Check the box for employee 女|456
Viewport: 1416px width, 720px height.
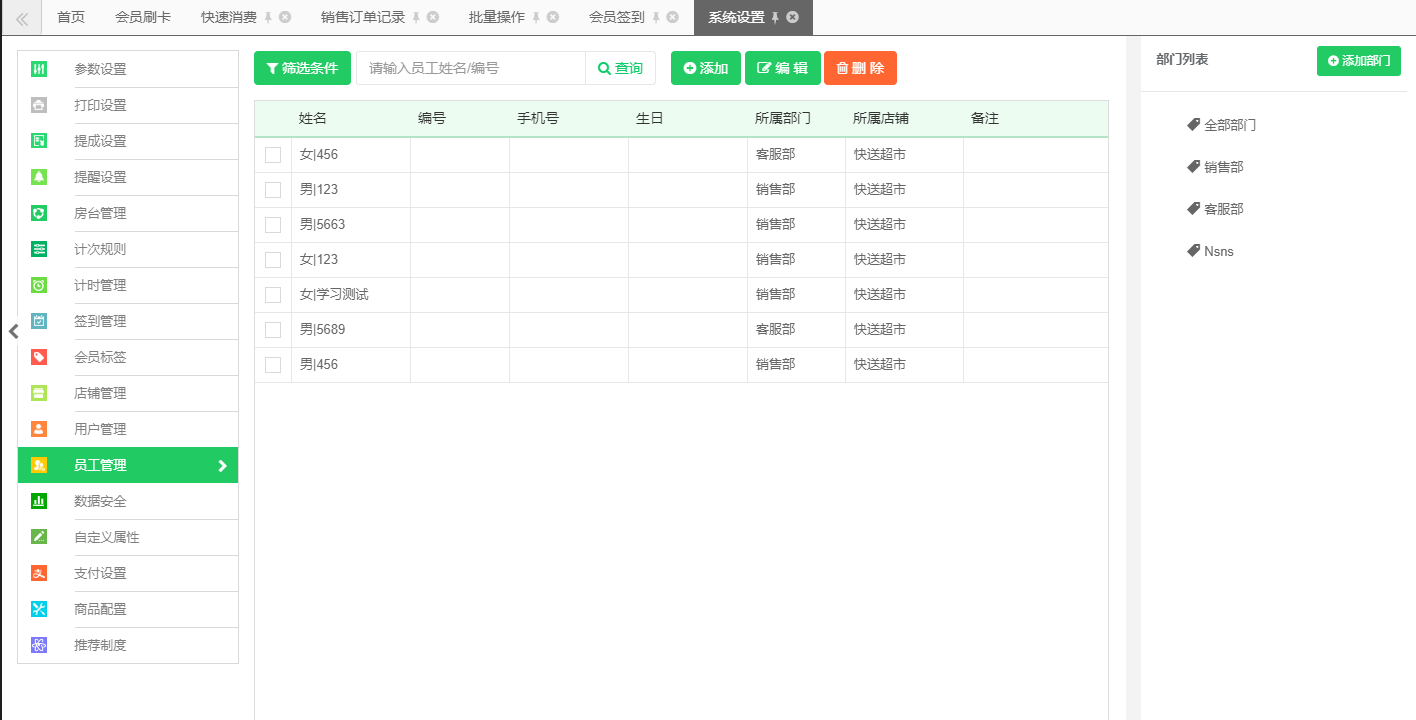tap(273, 155)
